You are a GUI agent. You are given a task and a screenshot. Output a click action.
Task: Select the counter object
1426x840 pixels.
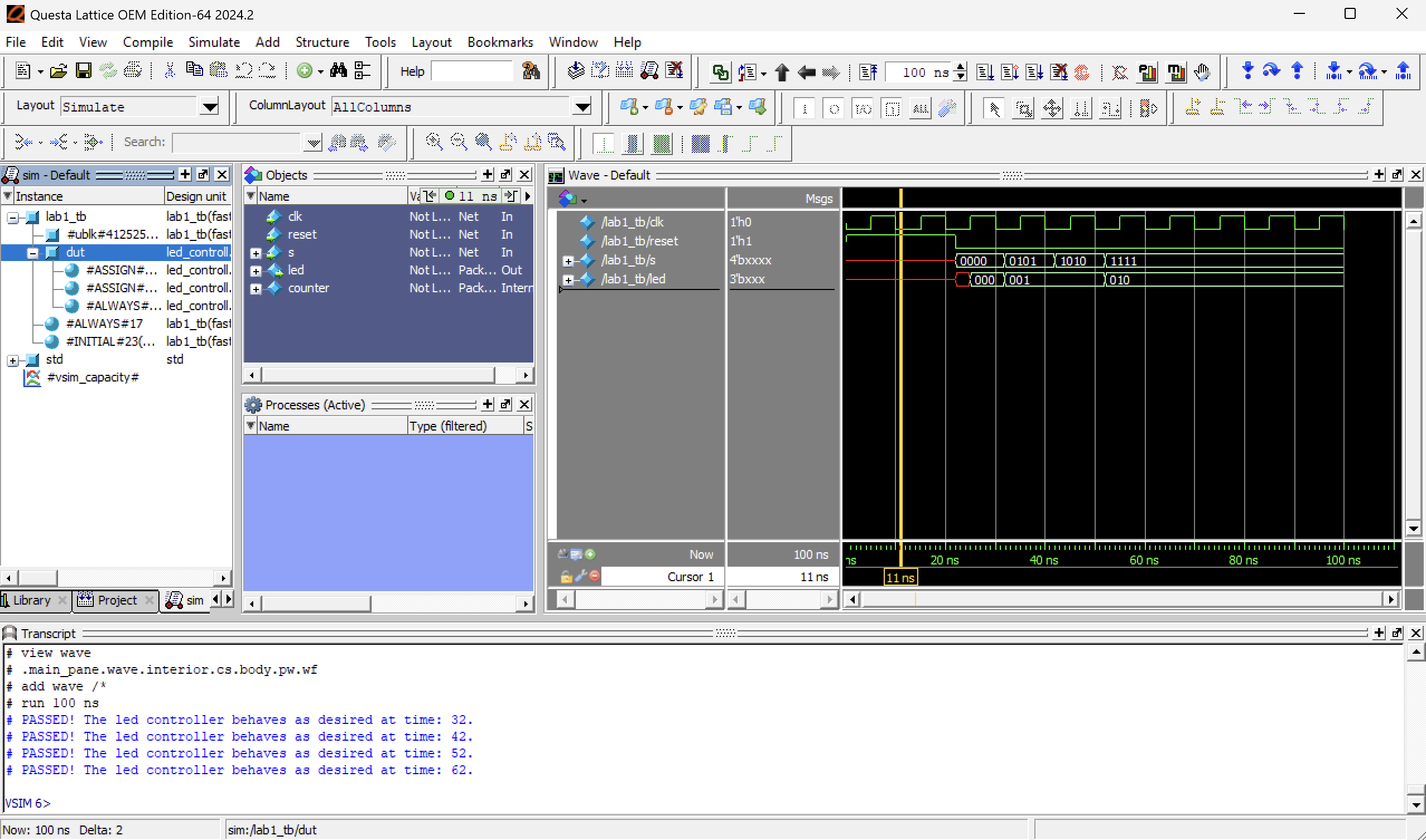coord(308,288)
